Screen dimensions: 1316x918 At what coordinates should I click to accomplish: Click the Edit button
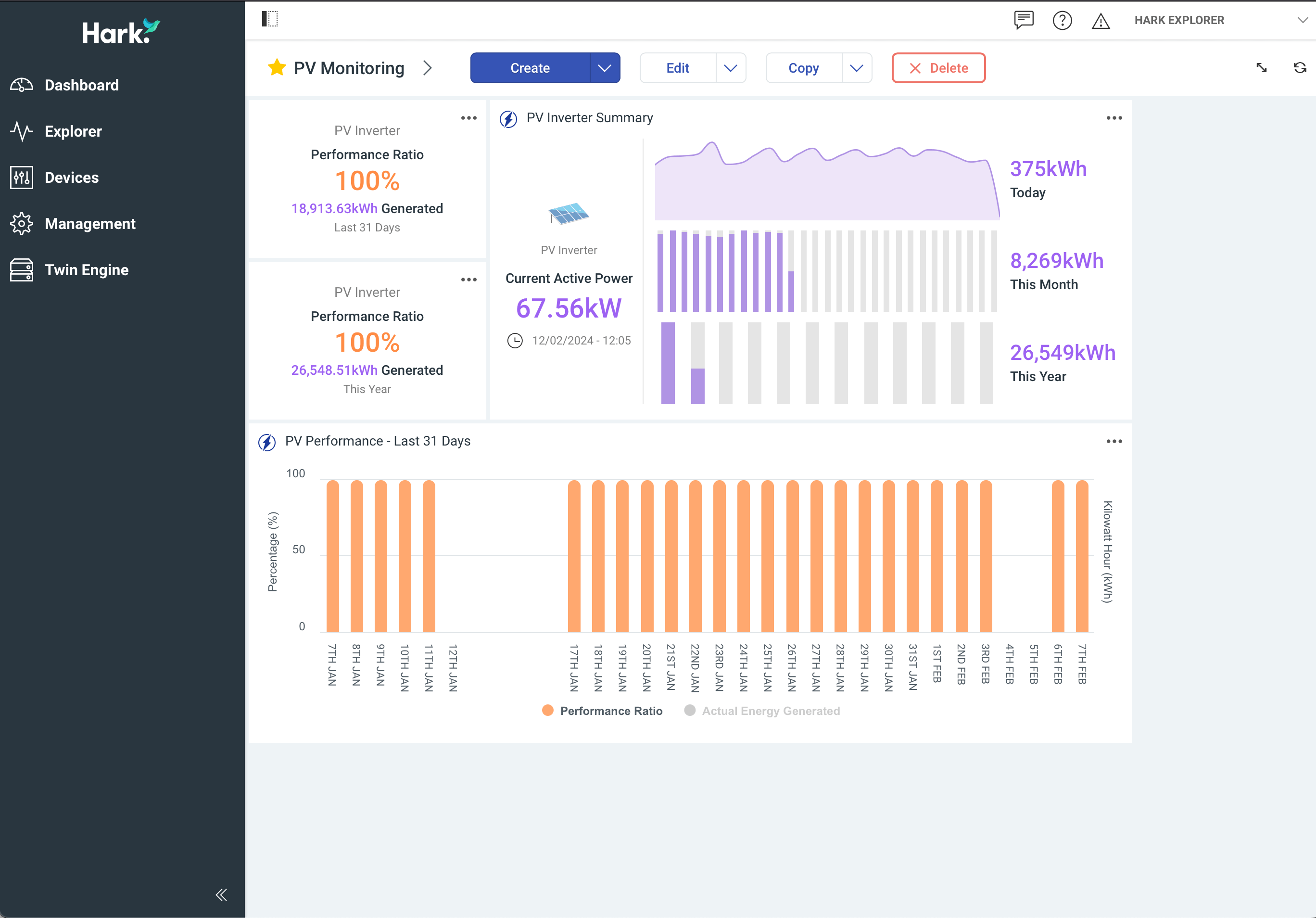(678, 68)
